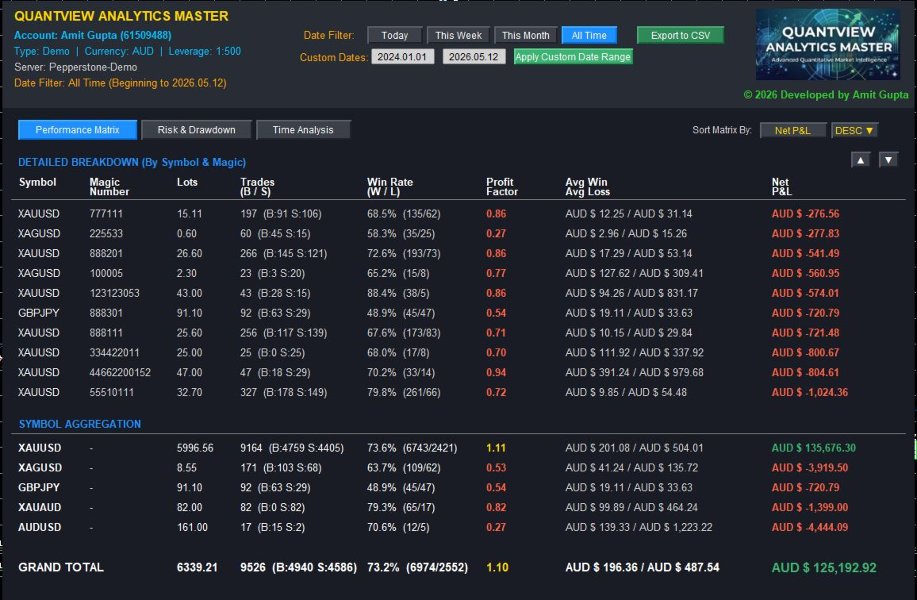Click Export to CSV button
The image size is (917, 600).
tap(680, 36)
